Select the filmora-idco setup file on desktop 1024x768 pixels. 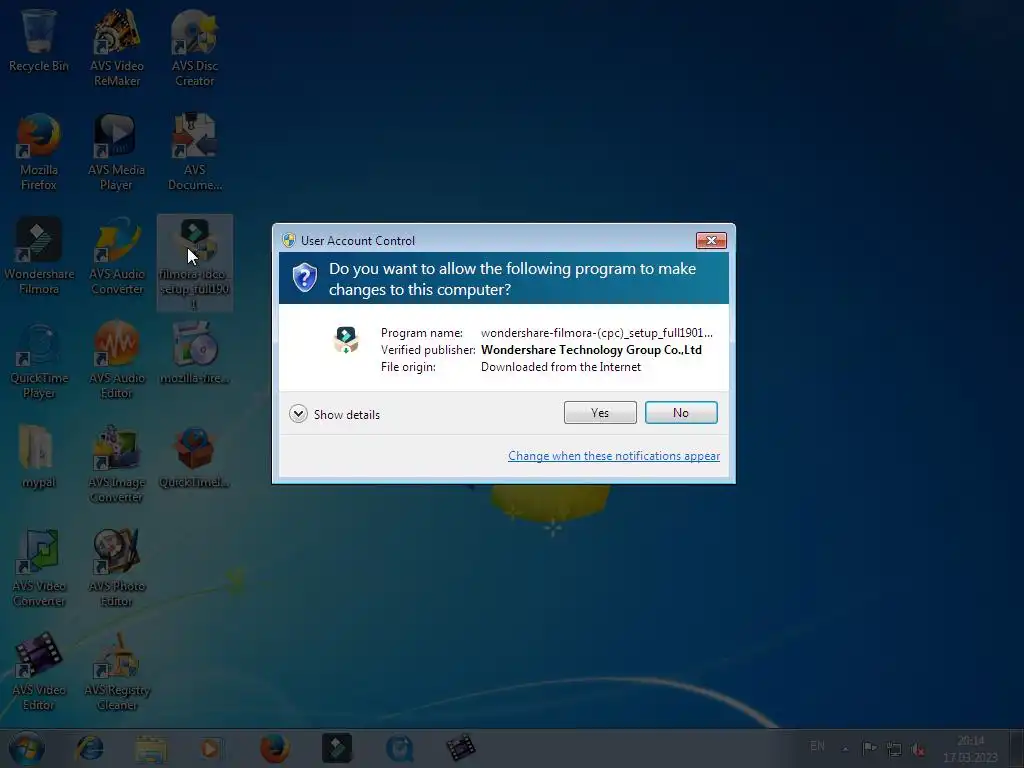[x=195, y=263]
